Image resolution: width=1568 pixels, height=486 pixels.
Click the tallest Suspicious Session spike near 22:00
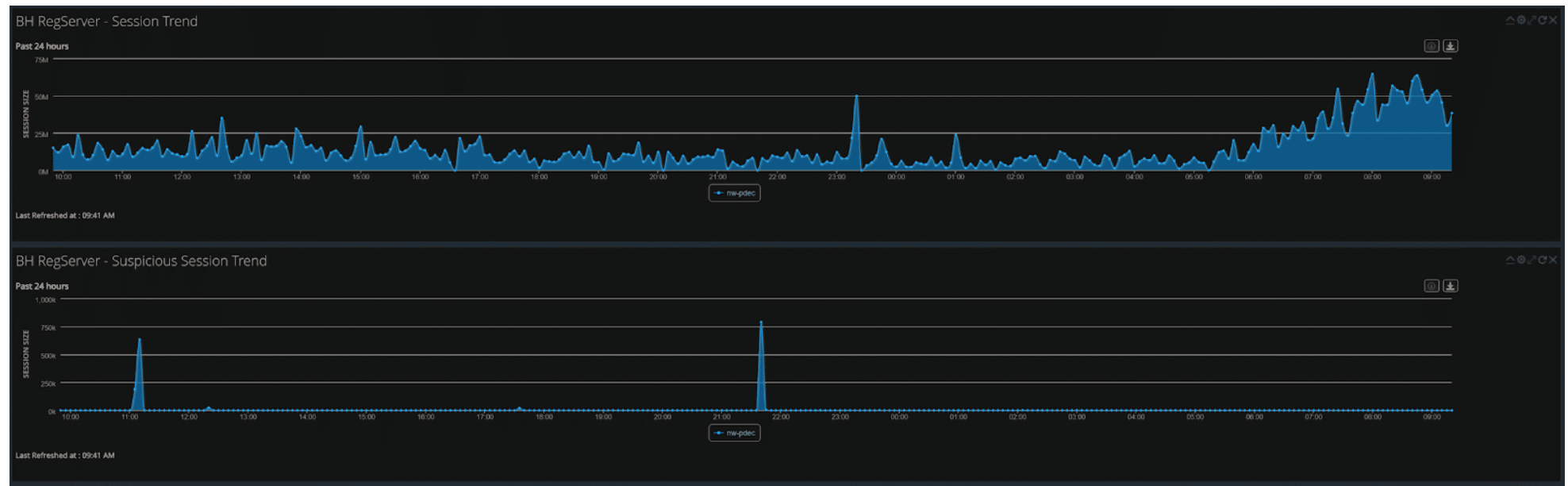click(761, 323)
